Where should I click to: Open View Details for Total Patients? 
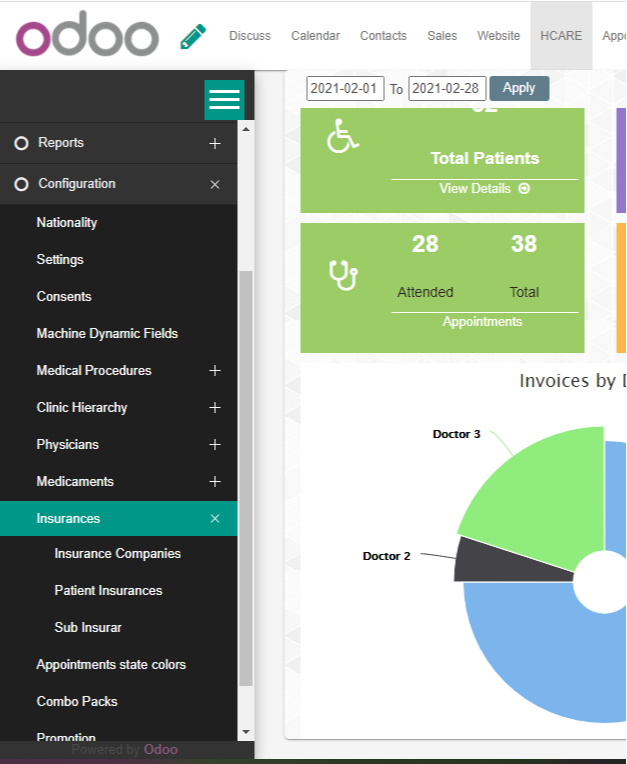tap(484, 189)
